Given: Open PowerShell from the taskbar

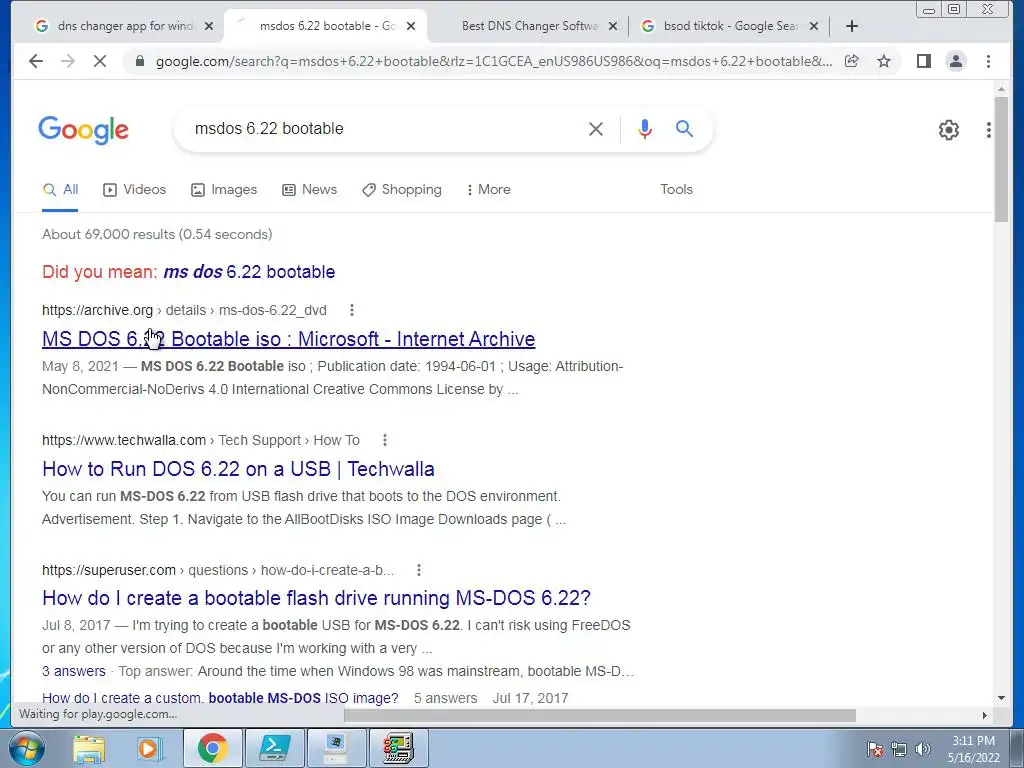Looking at the screenshot, I should 274,748.
